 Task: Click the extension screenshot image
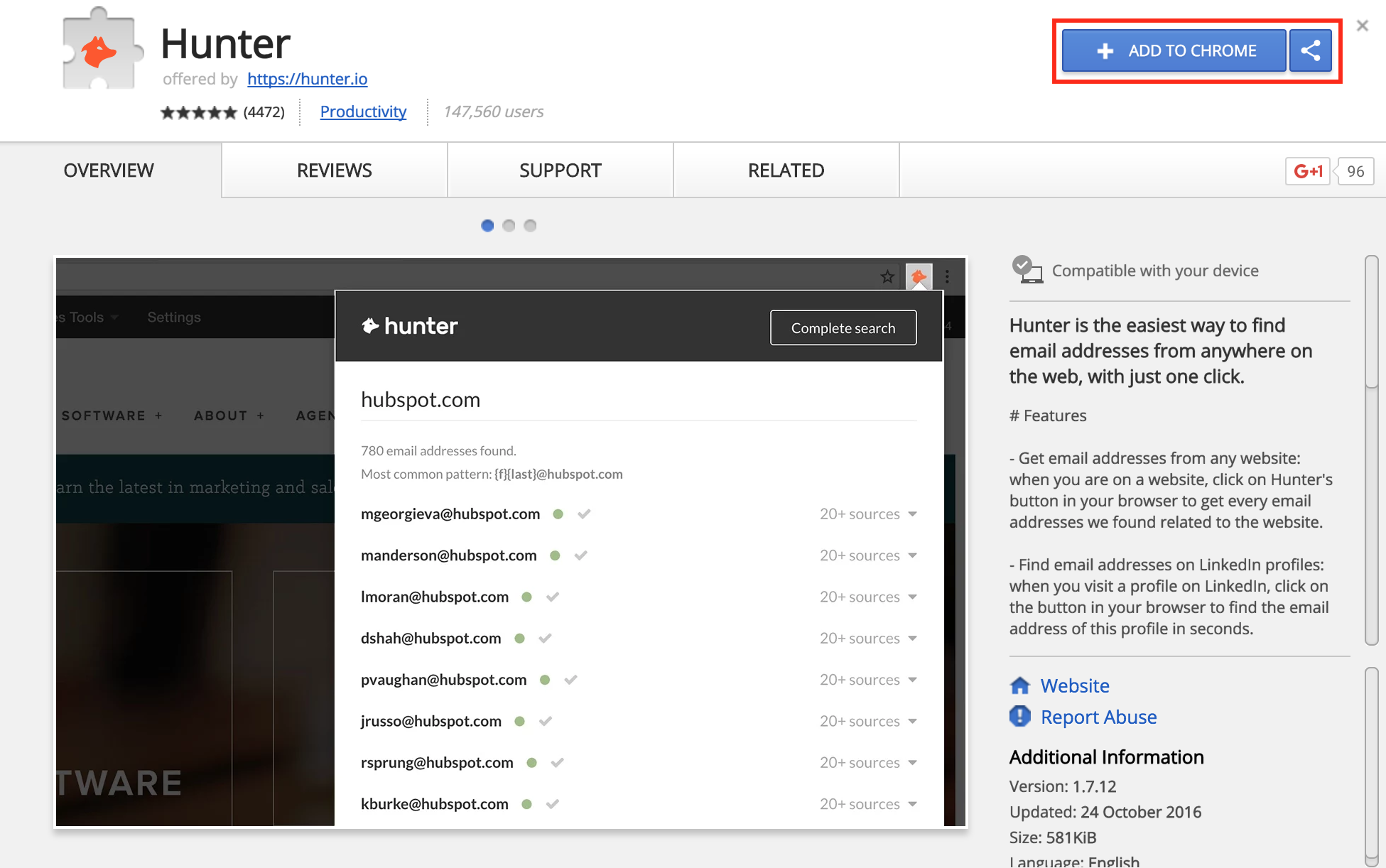[x=511, y=543]
